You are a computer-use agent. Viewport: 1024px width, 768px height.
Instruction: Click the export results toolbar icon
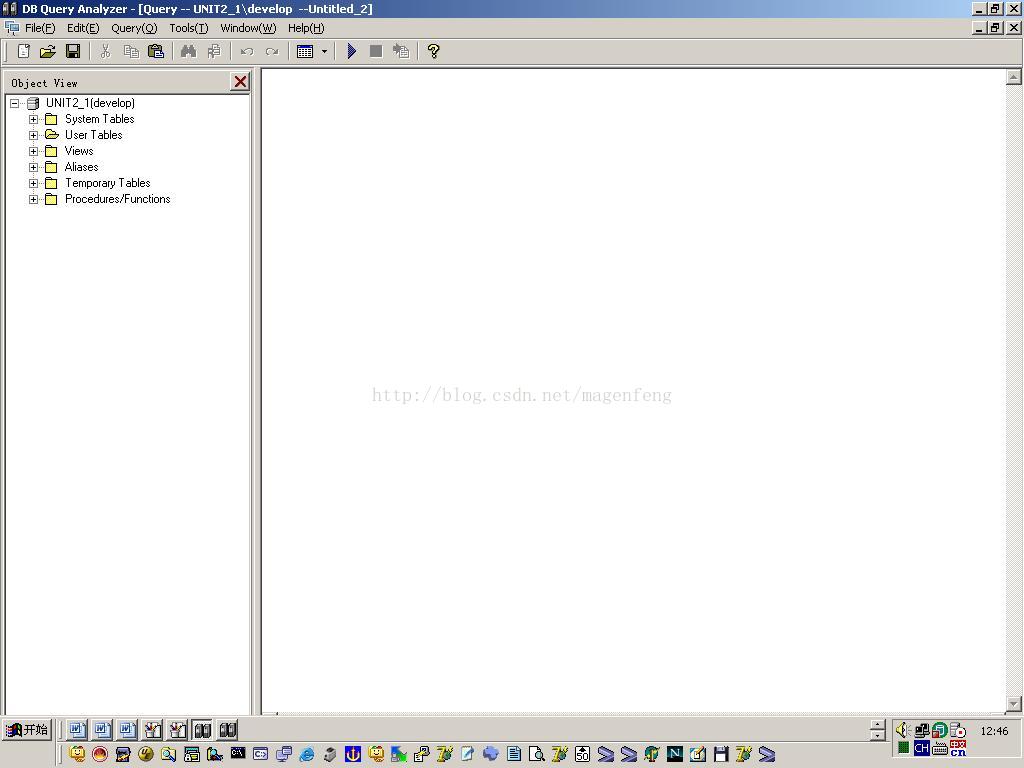tap(401, 51)
